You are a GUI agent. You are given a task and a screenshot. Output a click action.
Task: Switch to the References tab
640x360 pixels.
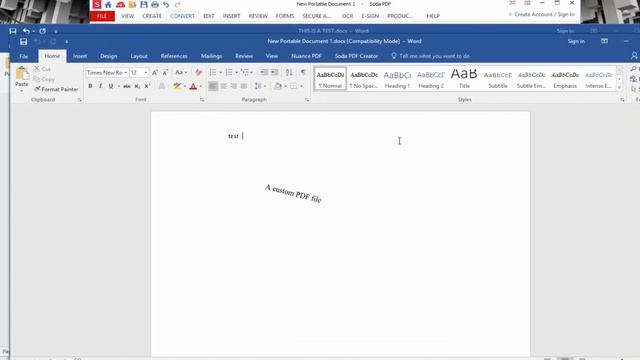tap(174, 56)
